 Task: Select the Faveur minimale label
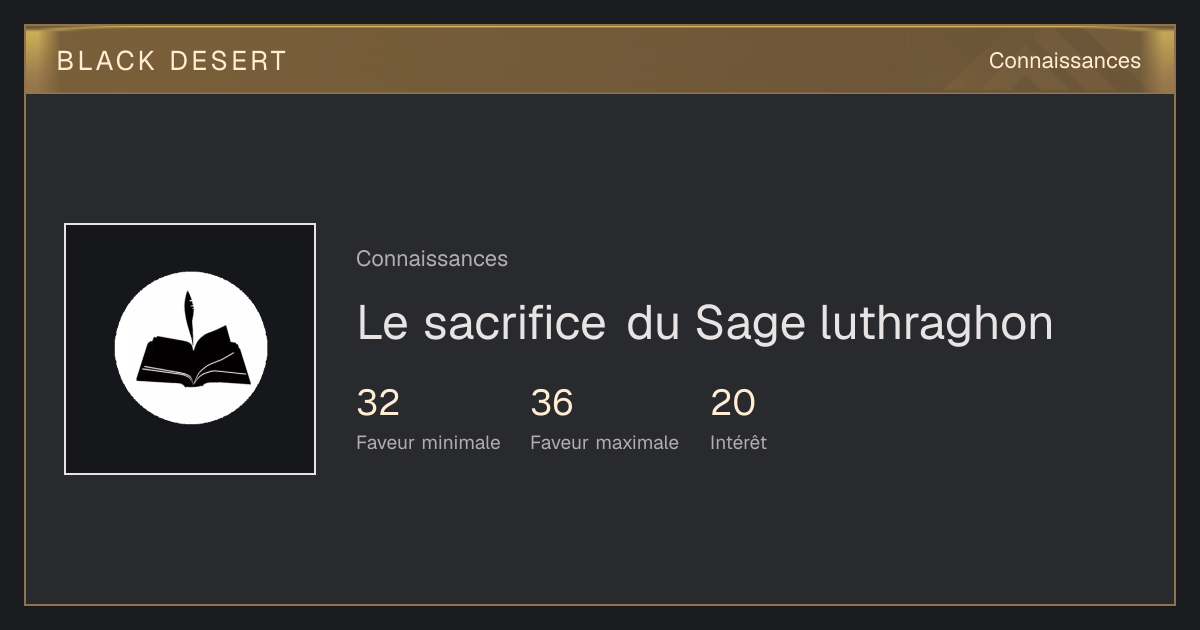point(428,443)
